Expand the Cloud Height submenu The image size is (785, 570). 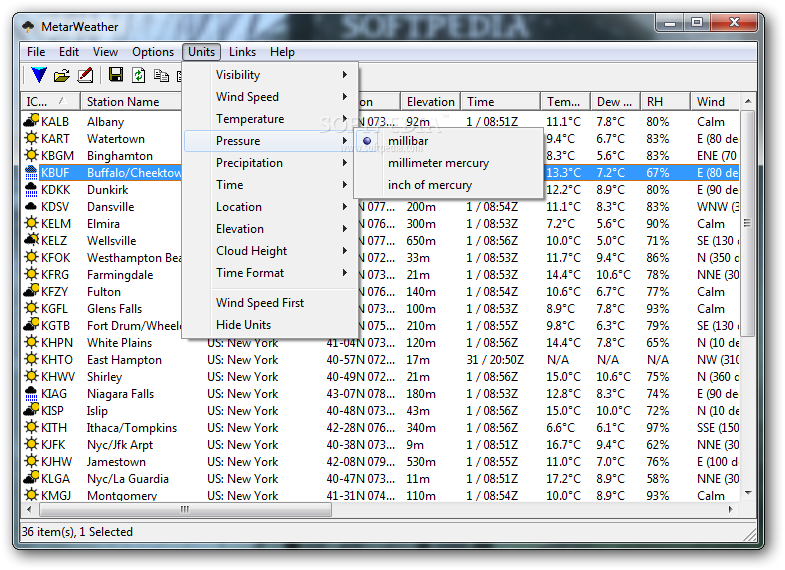click(x=270, y=251)
